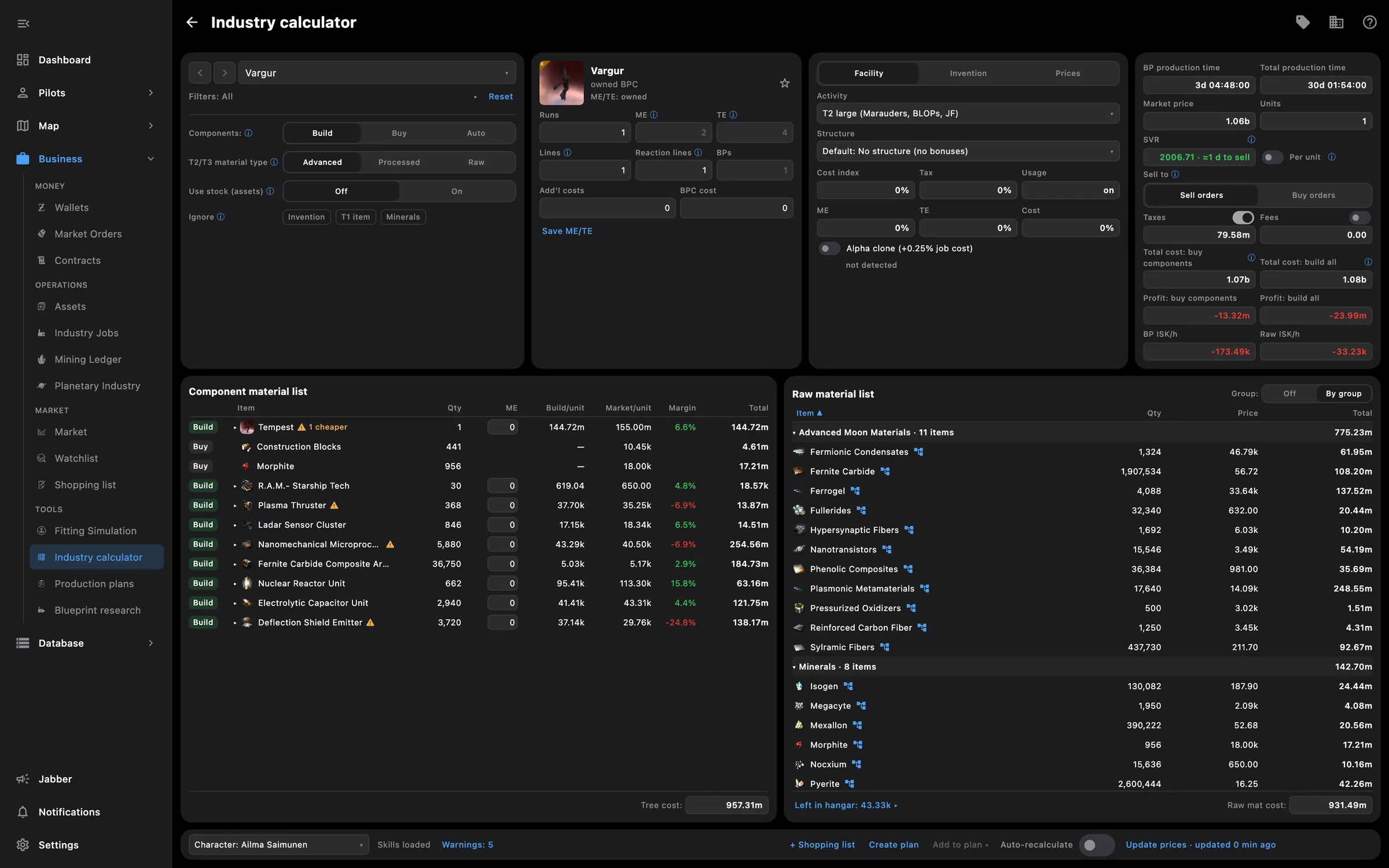Click Update prices link
The height and width of the screenshot is (868, 1389).
[1200, 845]
